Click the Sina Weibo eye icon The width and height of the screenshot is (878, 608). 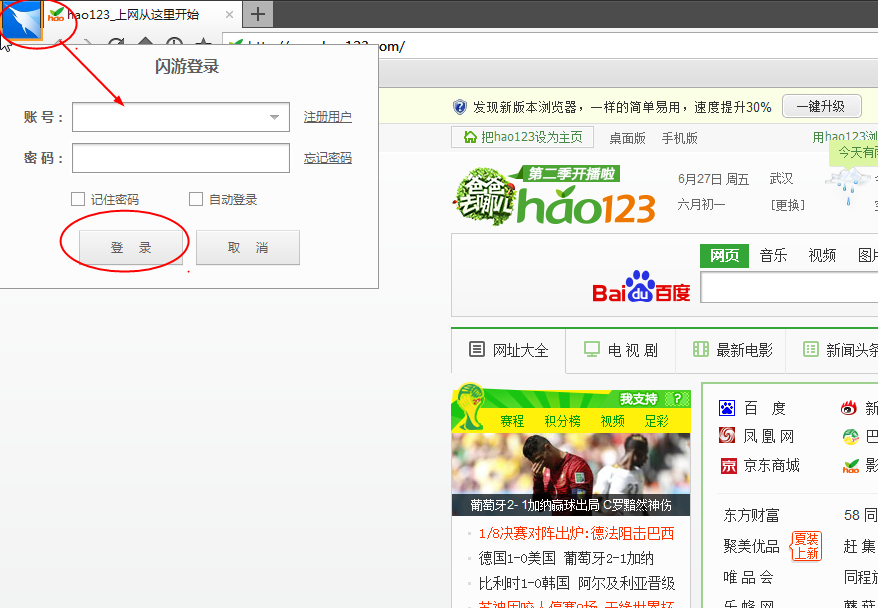pyautogui.click(x=849, y=408)
